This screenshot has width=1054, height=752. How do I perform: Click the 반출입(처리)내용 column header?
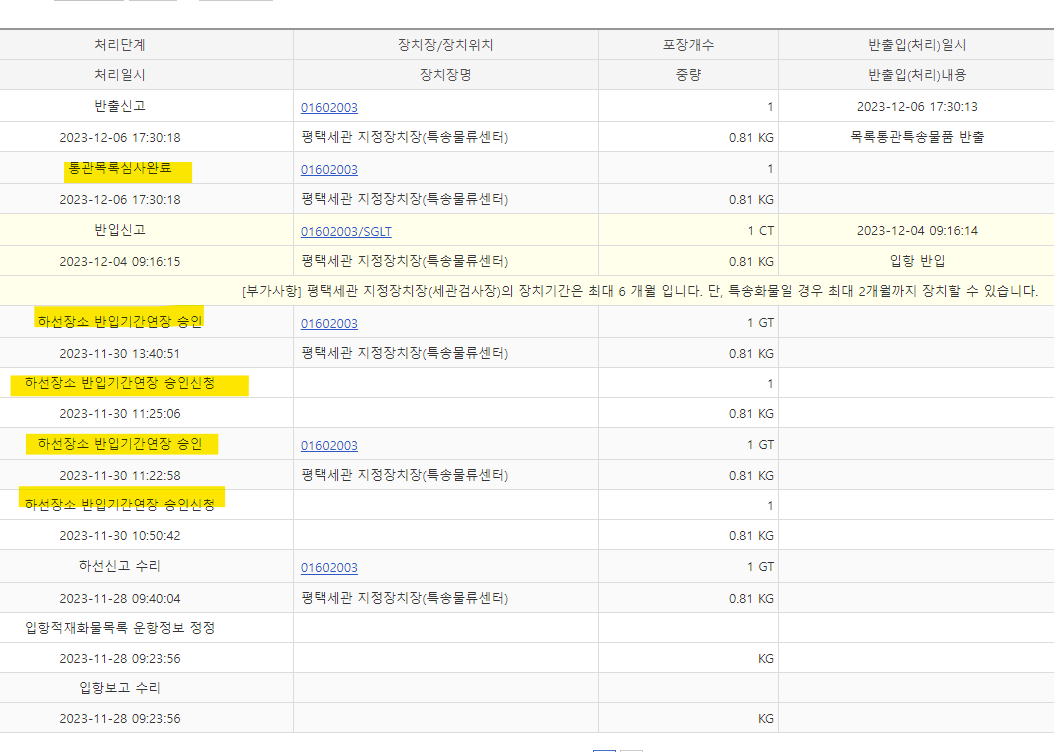click(x=917, y=75)
